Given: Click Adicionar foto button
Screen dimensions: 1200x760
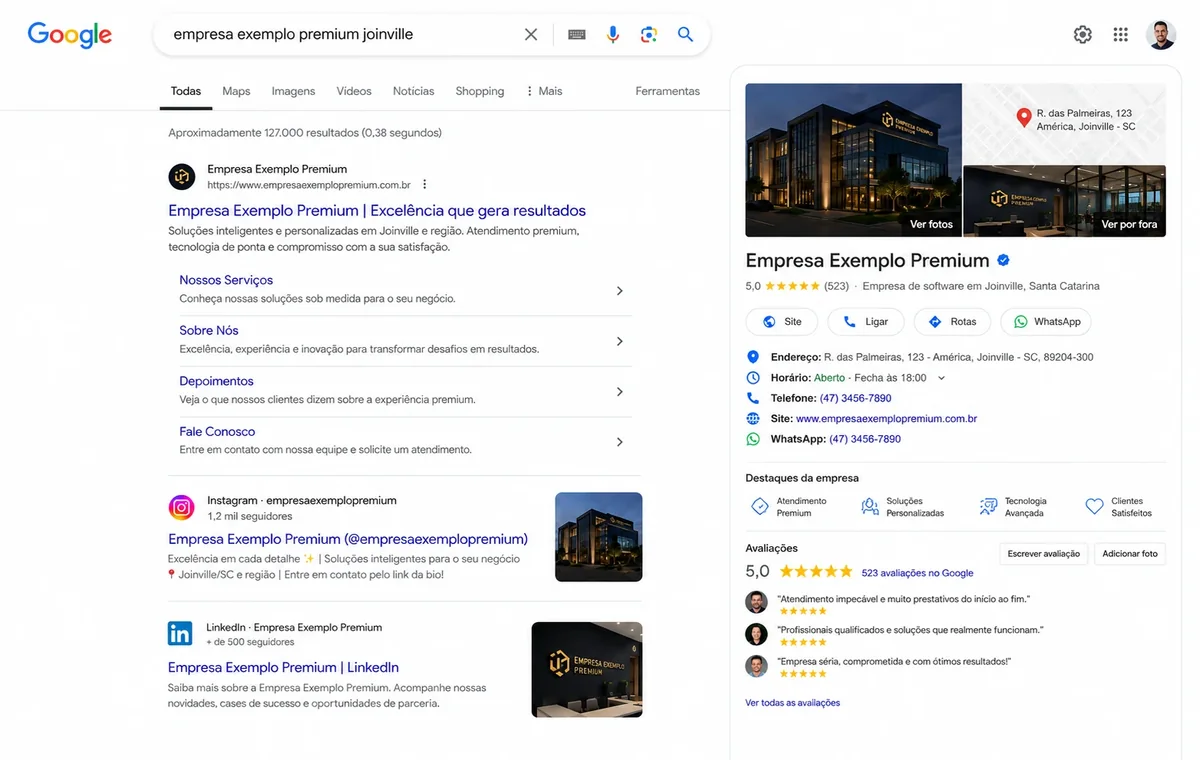Looking at the screenshot, I should 1130,553.
